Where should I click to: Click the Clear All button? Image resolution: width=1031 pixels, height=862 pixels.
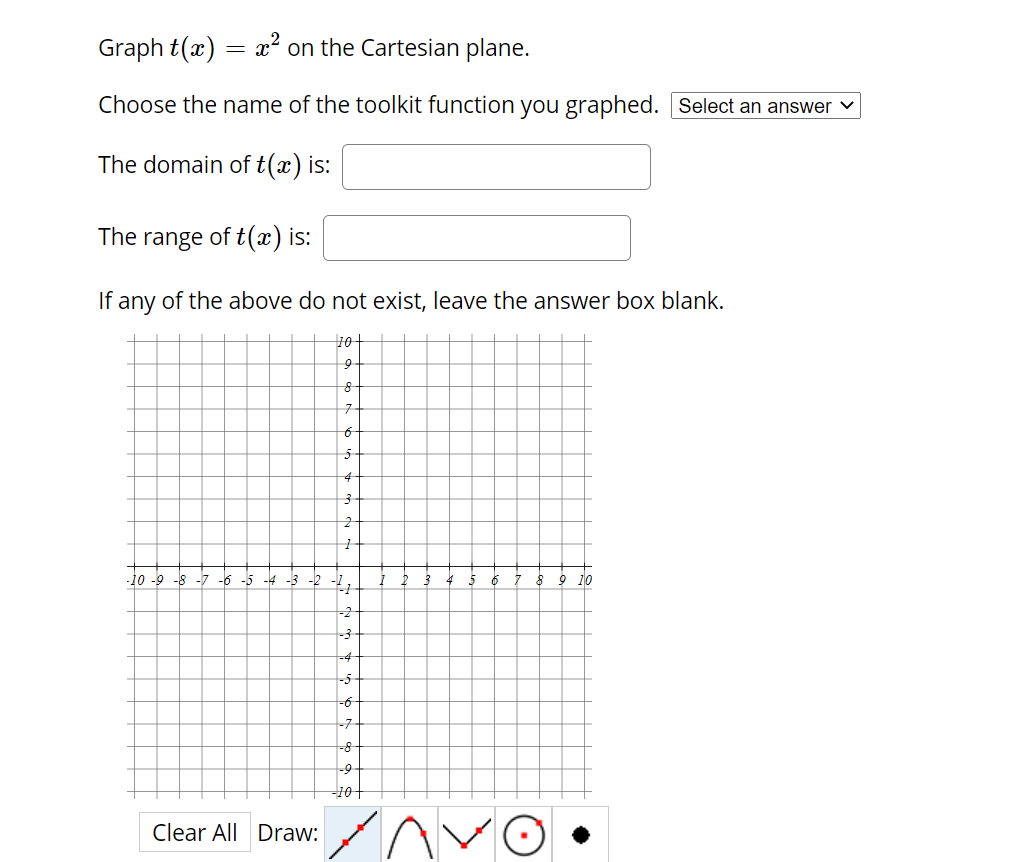194,832
